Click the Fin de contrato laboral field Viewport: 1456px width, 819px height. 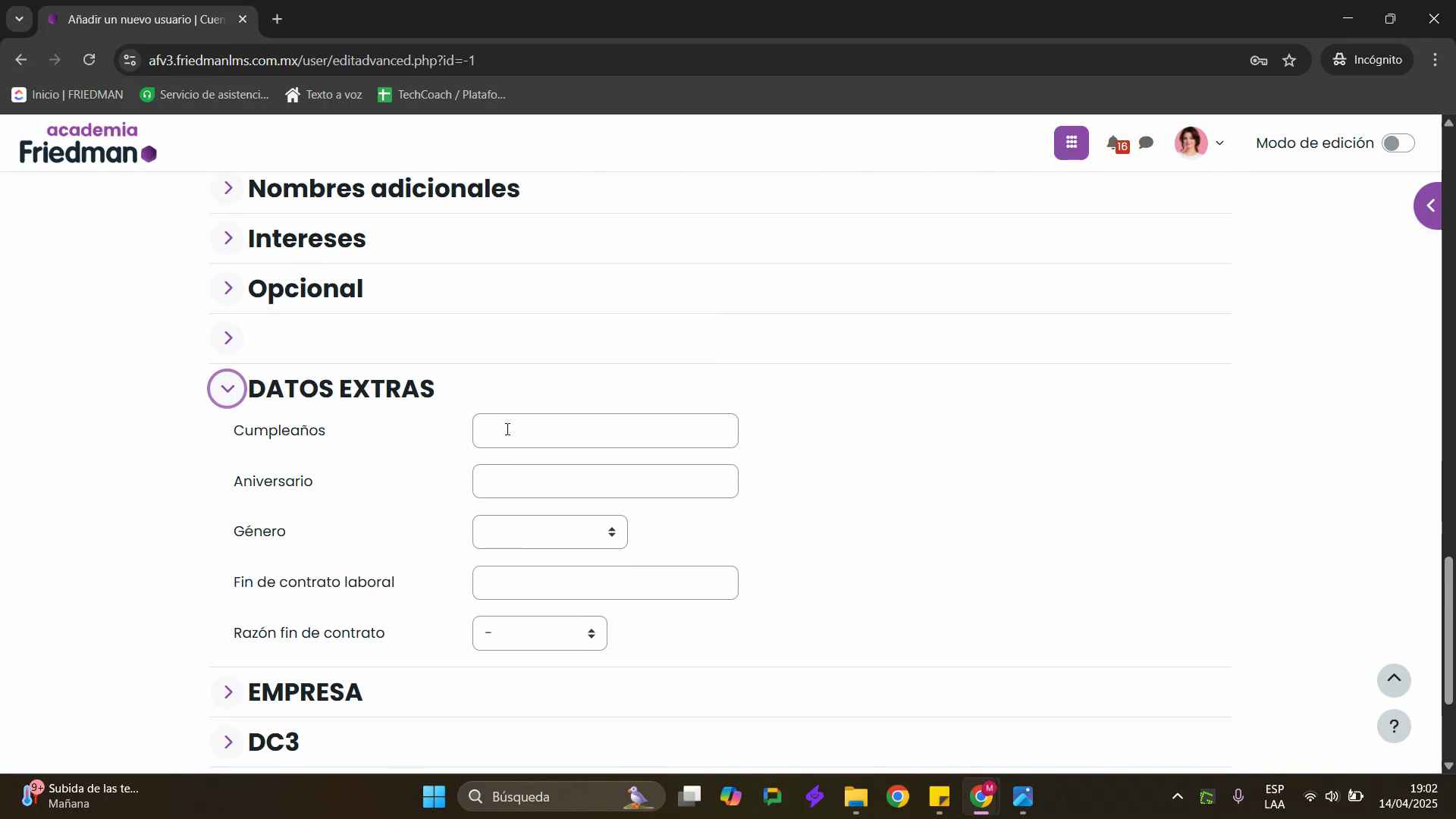click(x=604, y=583)
